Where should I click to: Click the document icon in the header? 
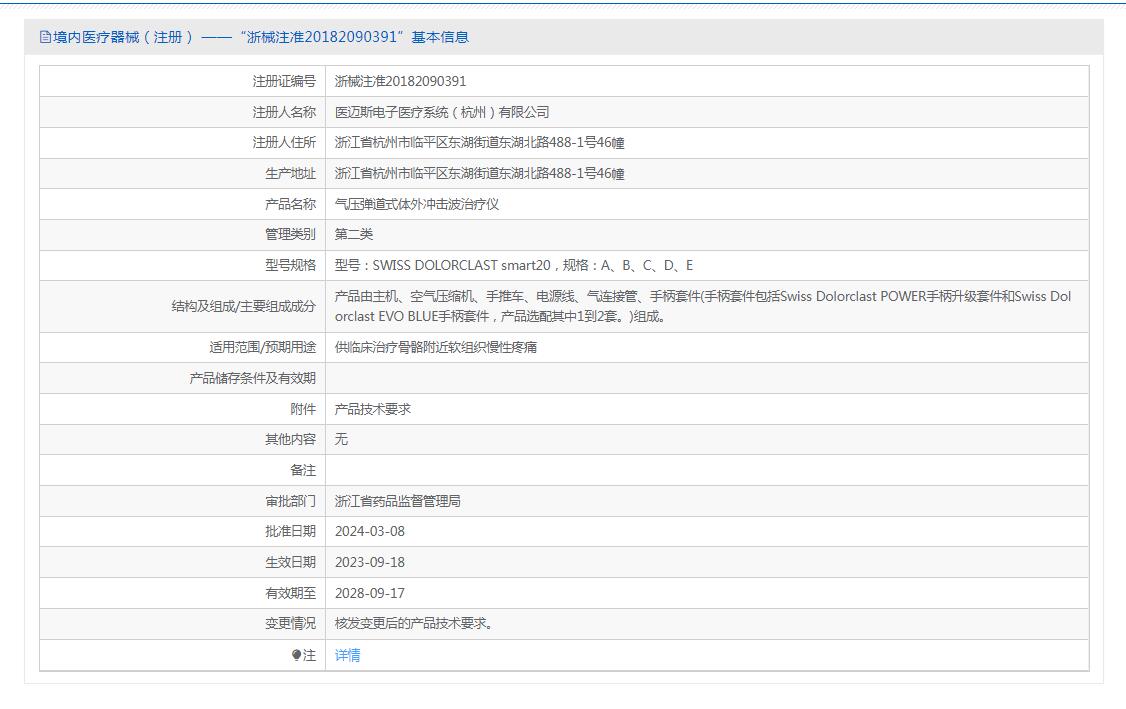(45, 37)
